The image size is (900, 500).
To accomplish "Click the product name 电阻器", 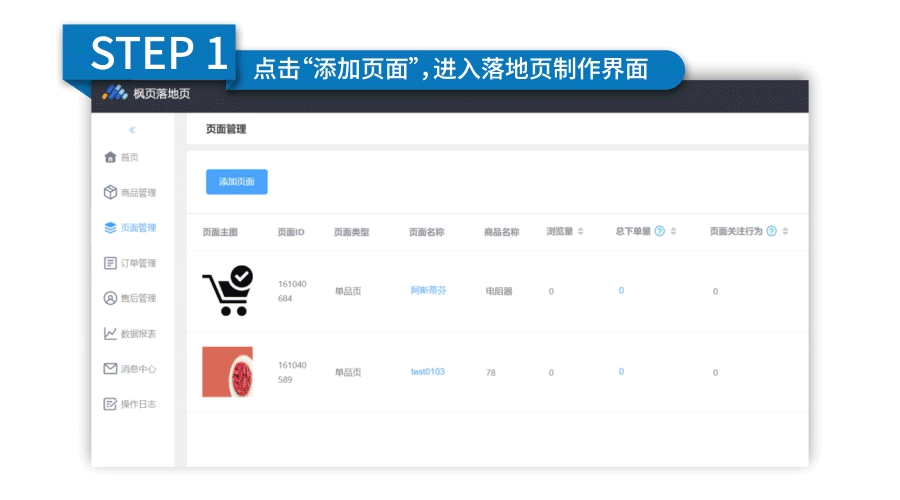I will (x=499, y=291).
